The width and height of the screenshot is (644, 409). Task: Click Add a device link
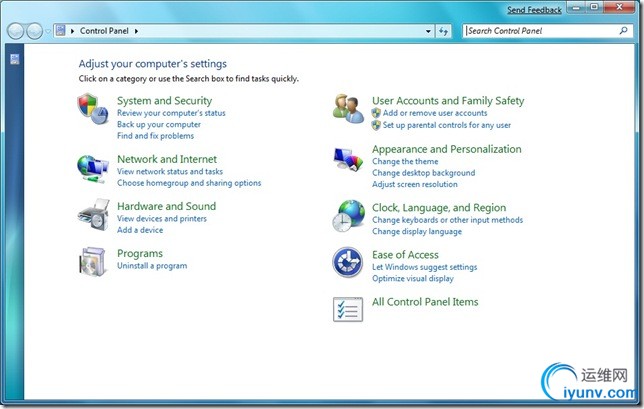pyautogui.click(x=140, y=230)
